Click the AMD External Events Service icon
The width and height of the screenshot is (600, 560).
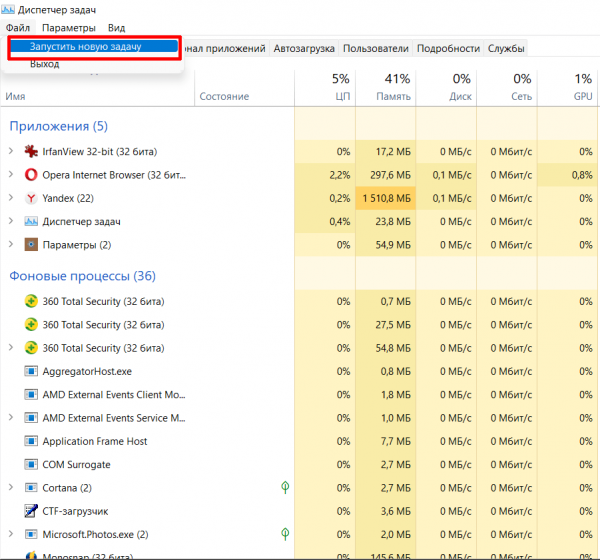[31, 418]
